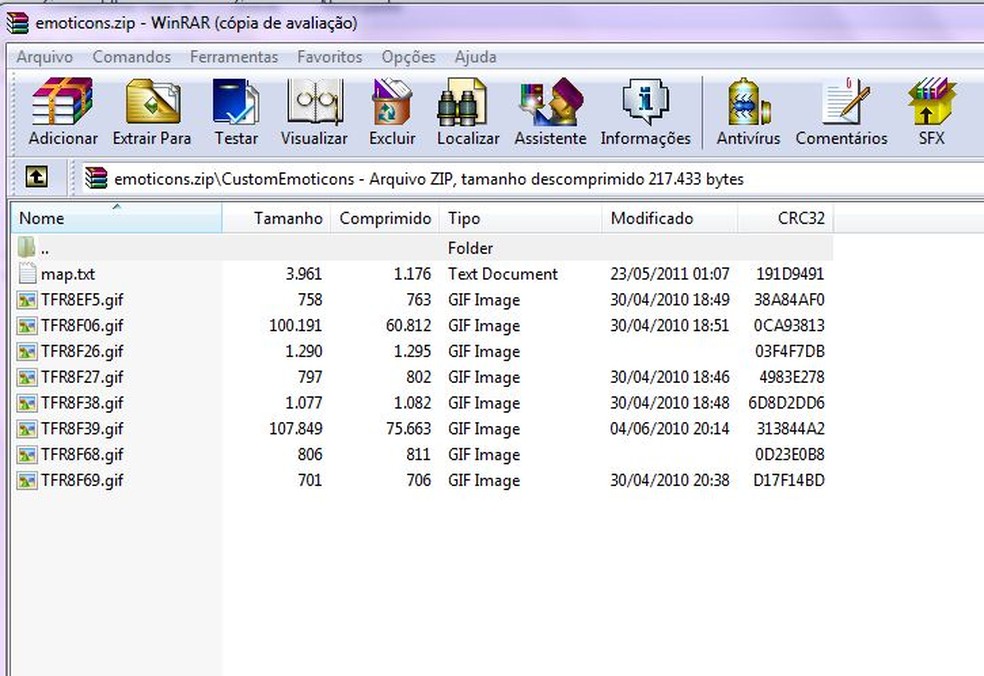Screen dimensions: 984x676
Task: Sort by Tamanho column header
Action: (x=276, y=218)
